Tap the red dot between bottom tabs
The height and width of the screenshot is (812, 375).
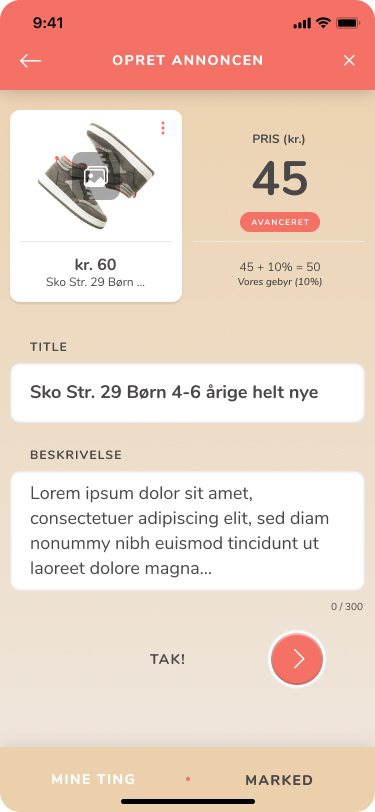pos(188,779)
